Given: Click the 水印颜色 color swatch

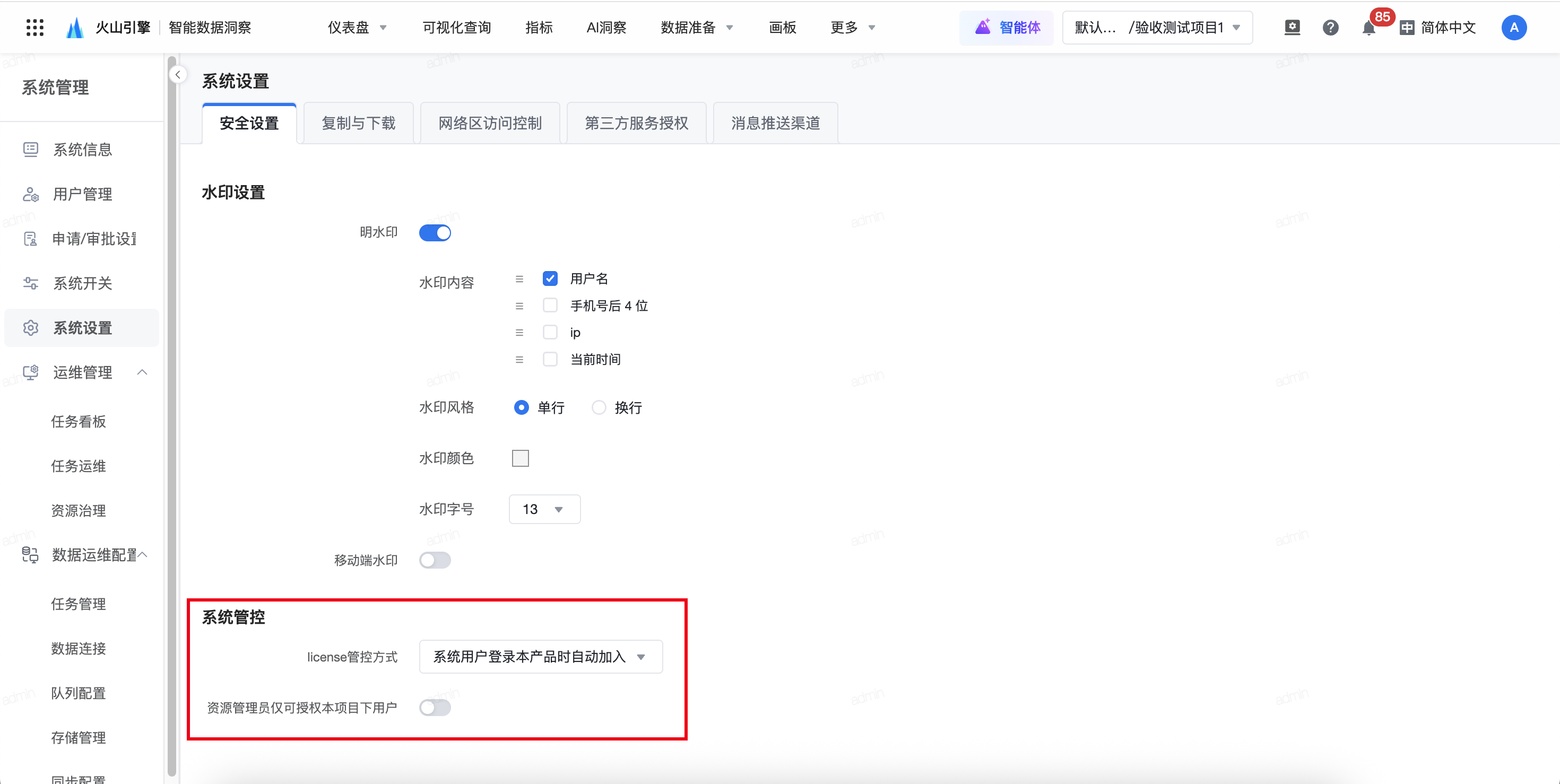Looking at the screenshot, I should (520, 459).
